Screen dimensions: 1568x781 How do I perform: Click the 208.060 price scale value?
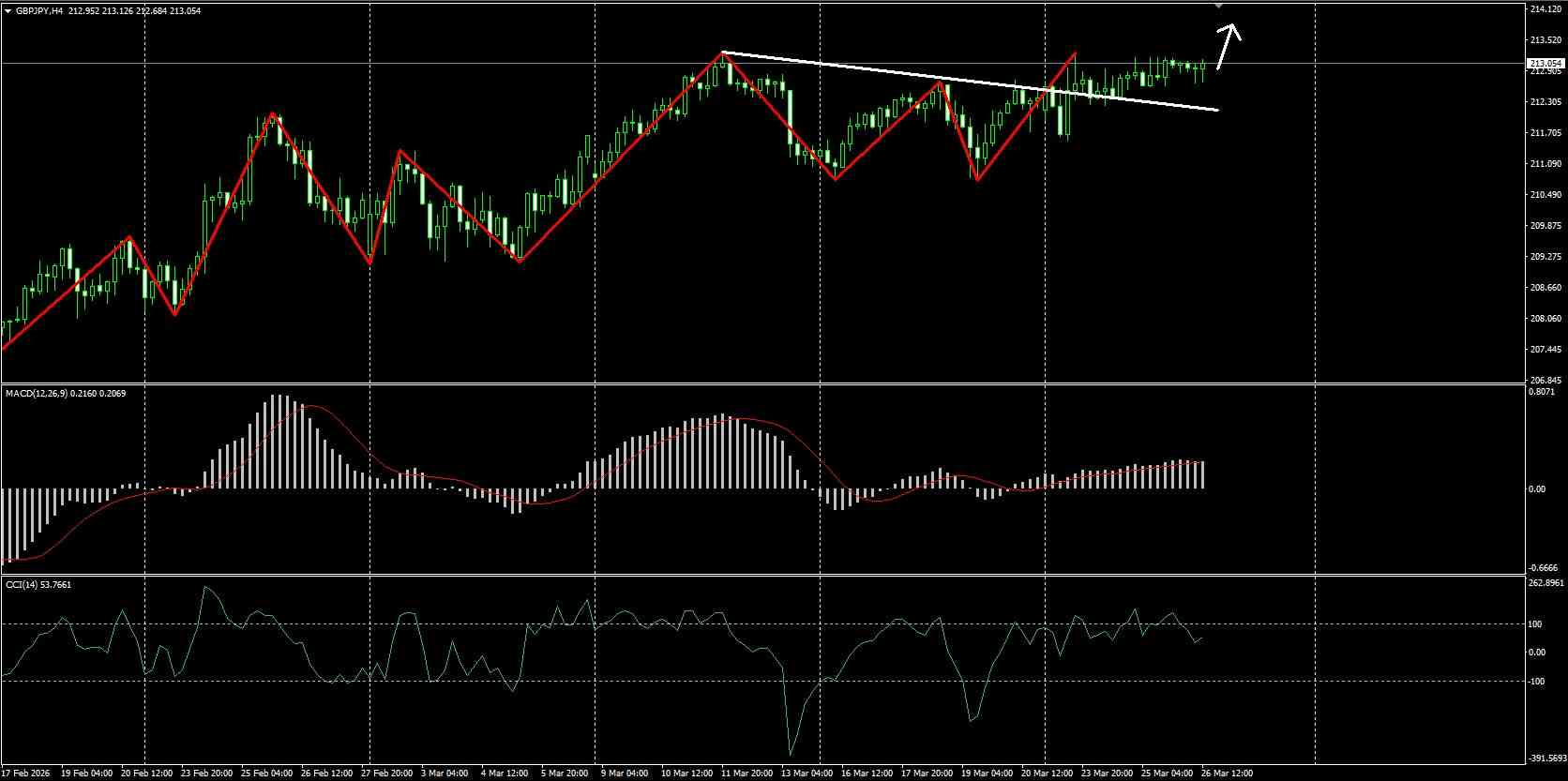pos(1544,319)
